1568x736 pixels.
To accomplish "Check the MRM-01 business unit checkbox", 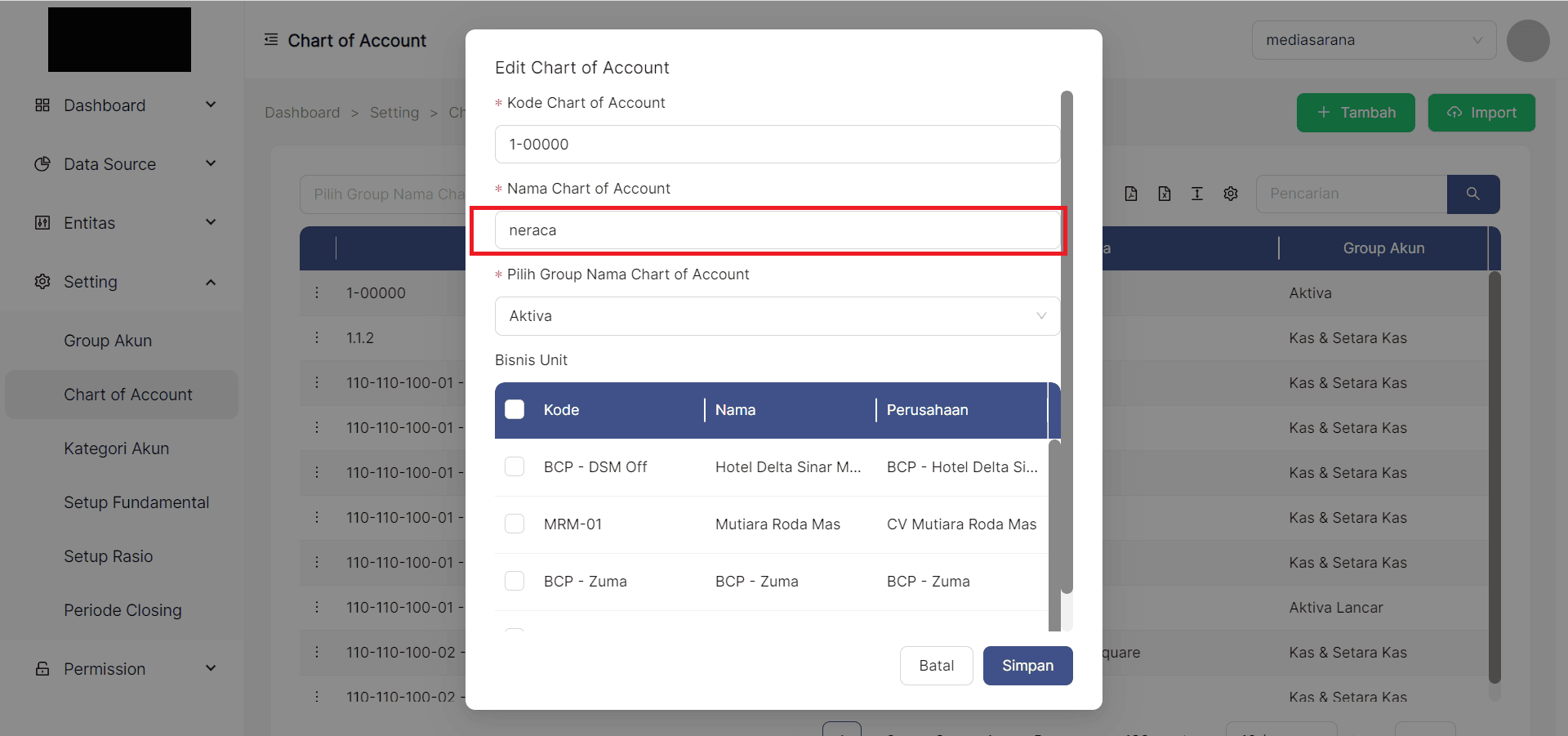I will tap(514, 524).
